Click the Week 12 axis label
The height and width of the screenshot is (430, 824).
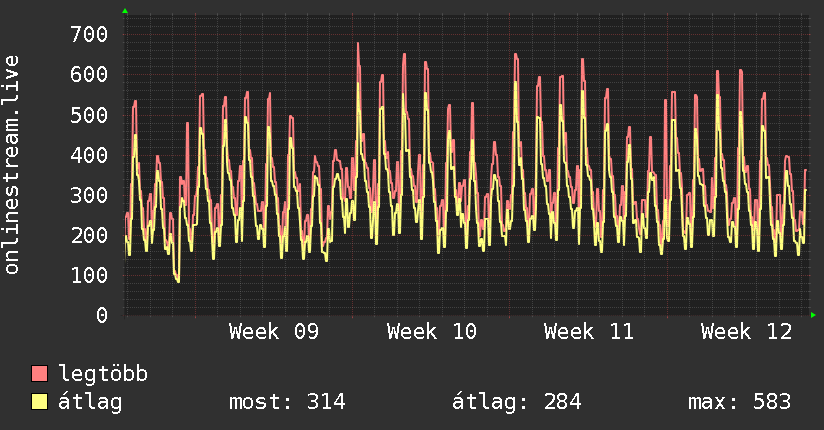746,332
